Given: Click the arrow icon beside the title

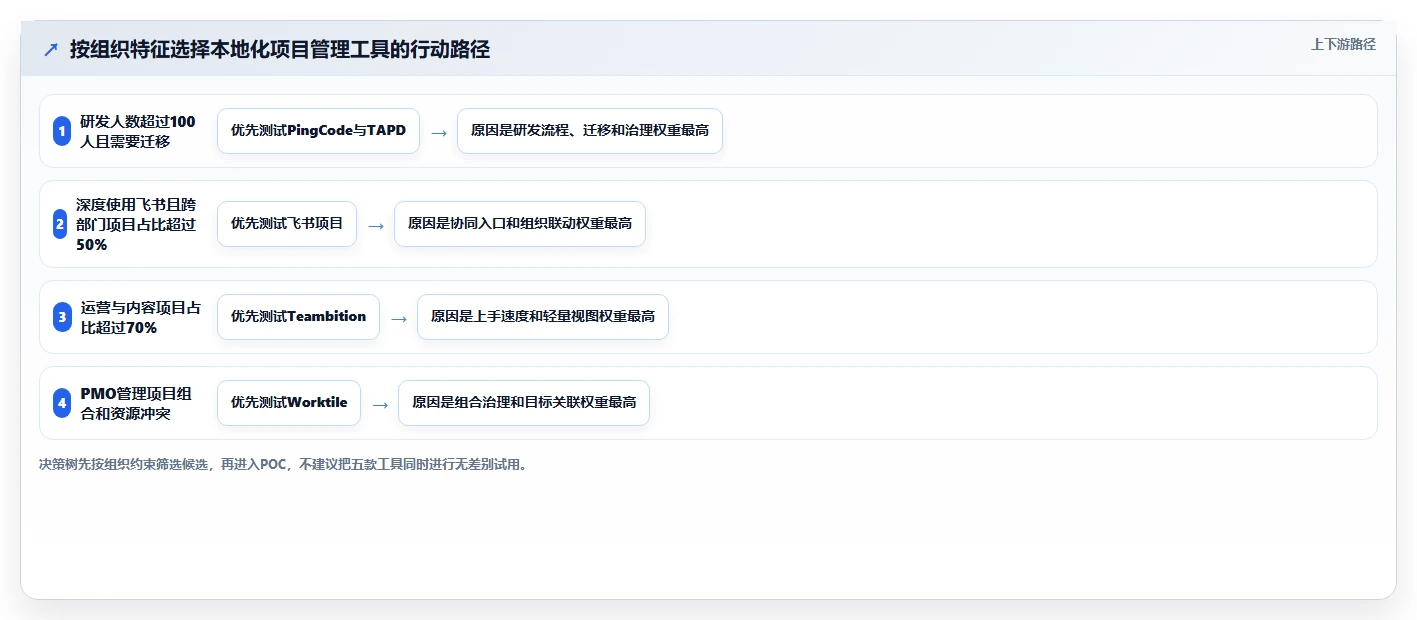Looking at the screenshot, I should (51, 50).
